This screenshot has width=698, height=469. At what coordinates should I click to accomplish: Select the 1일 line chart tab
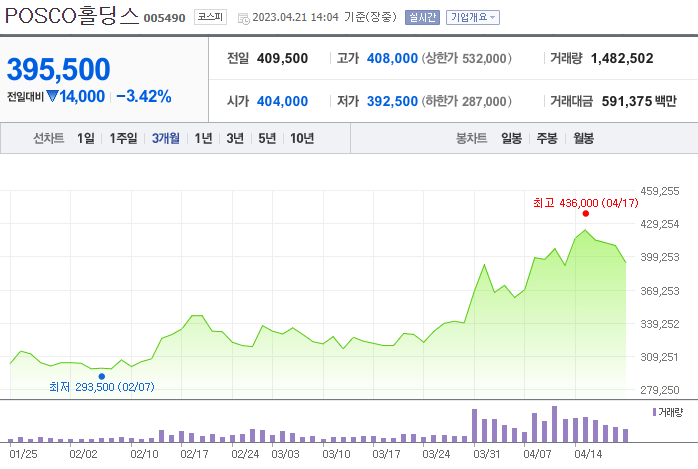(x=86, y=138)
